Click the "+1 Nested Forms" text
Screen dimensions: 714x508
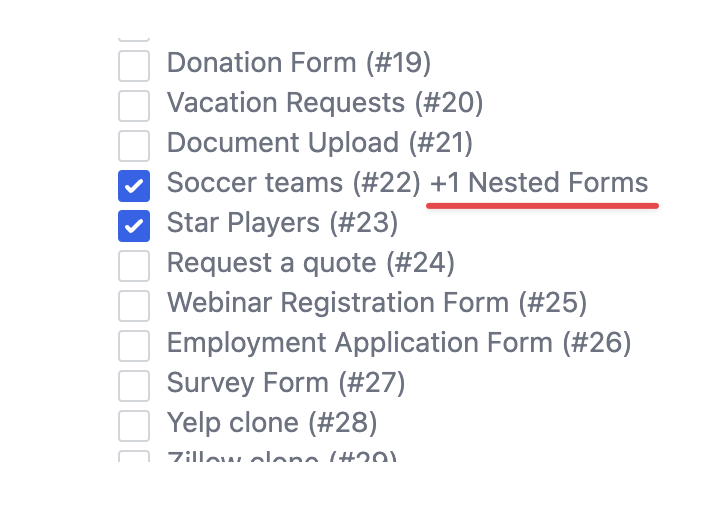[x=539, y=184]
